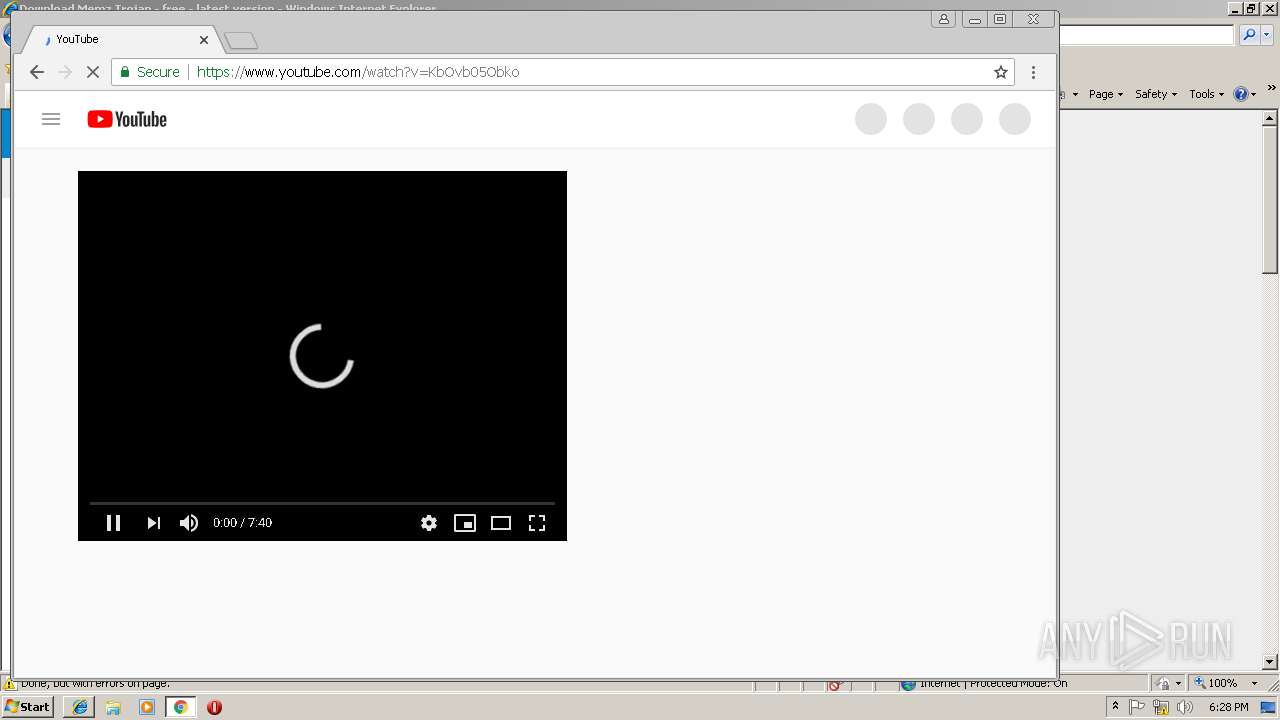This screenshot has height=720, width=1280.
Task: Go forward in Chrome
Action: (x=65, y=72)
